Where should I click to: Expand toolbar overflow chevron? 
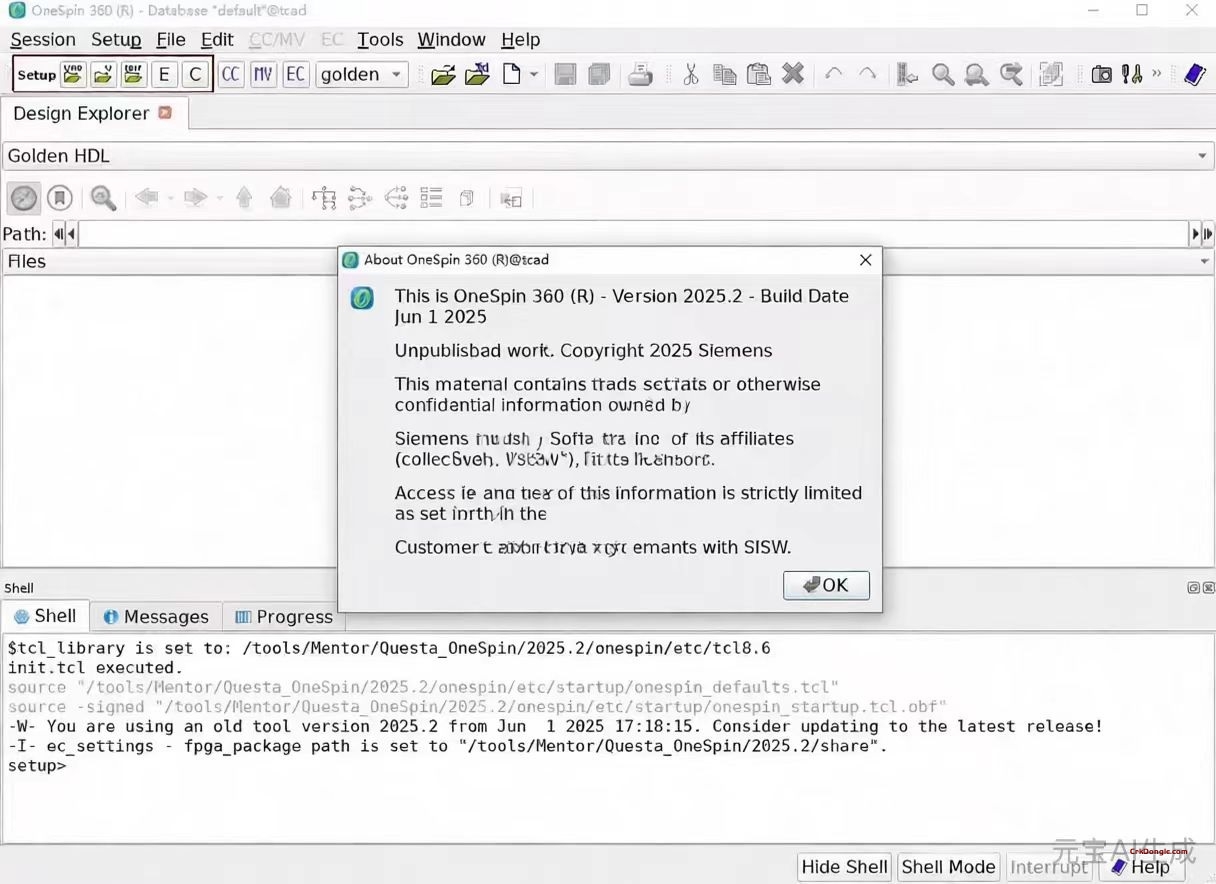[1157, 73]
